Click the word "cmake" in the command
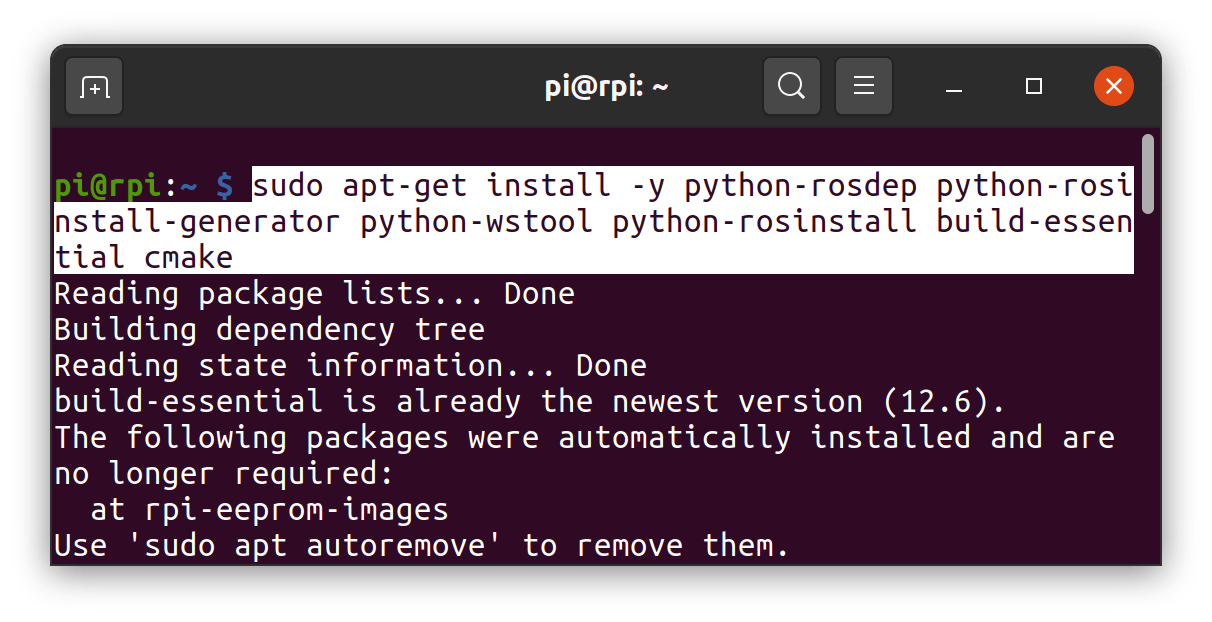1212x622 pixels. [x=188, y=258]
